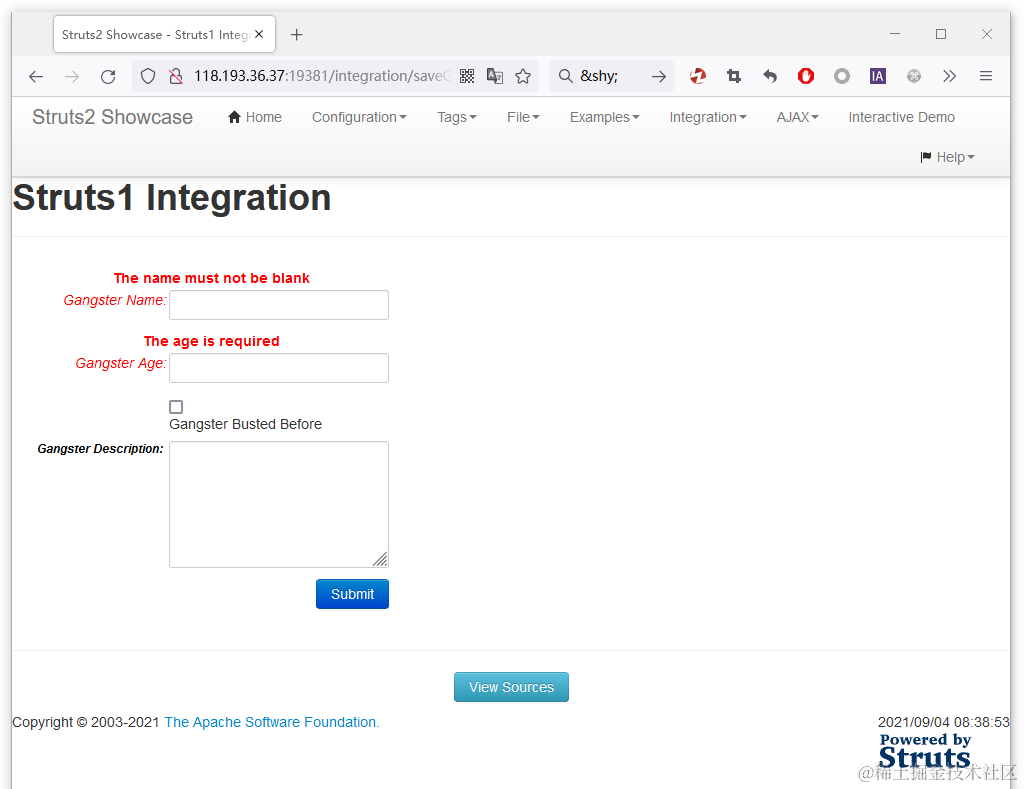Expand the File dropdown menu
This screenshot has height=789, width=1024.
[523, 118]
